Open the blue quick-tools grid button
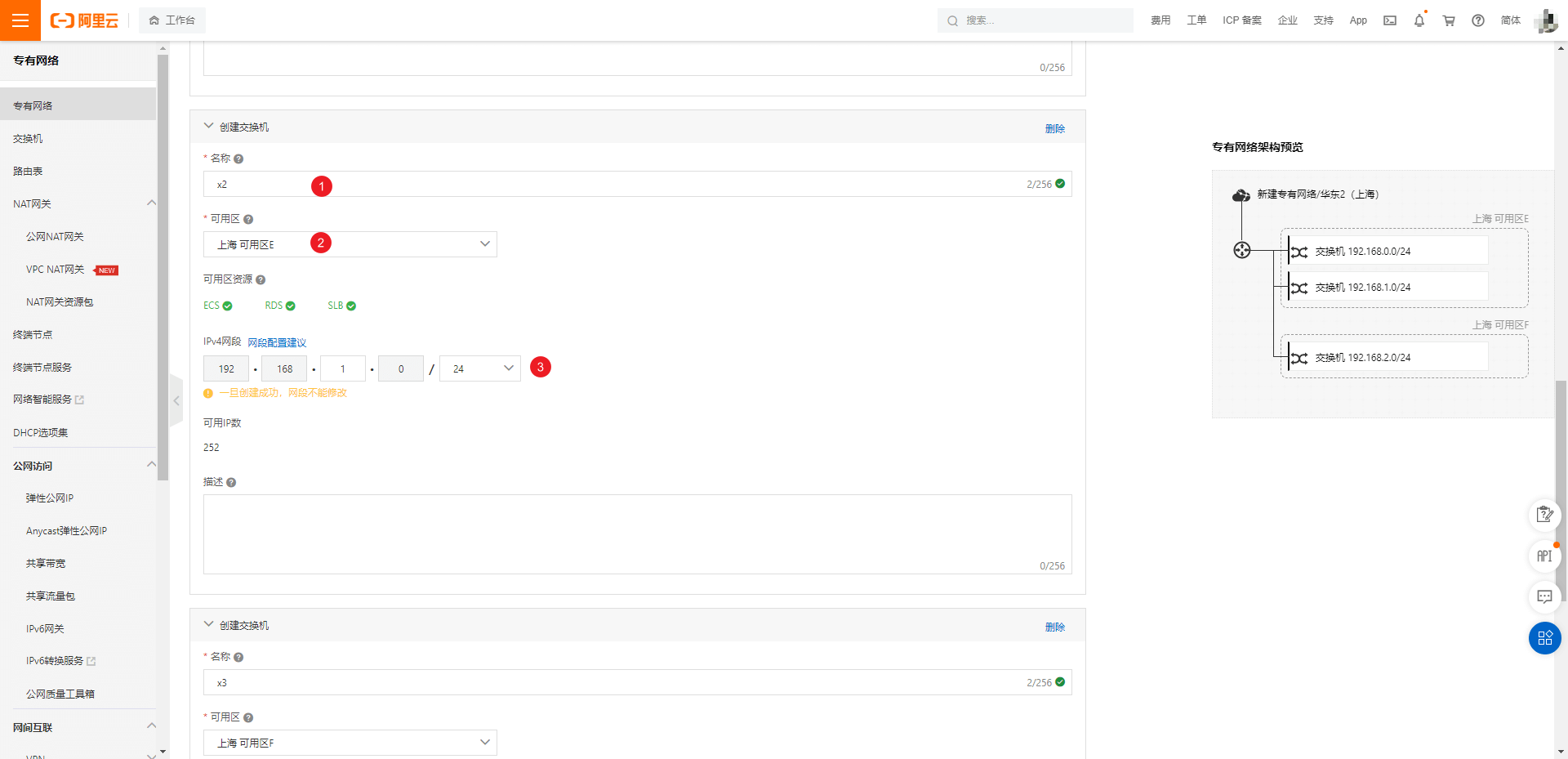Screen dimensions: 1568x759 (x=1544, y=638)
